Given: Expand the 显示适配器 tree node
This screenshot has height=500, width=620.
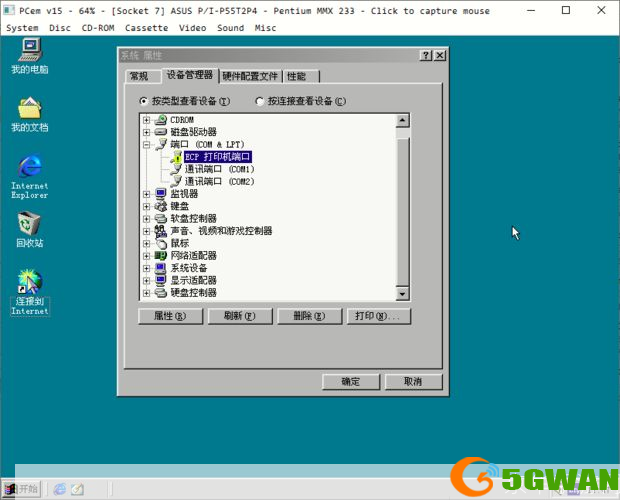Looking at the screenshot, I should (x=147, y=281).
